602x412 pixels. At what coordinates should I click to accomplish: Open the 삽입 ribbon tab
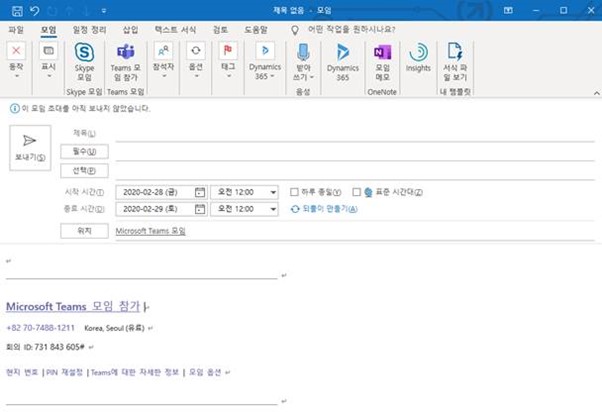click(x=131, y=30)
